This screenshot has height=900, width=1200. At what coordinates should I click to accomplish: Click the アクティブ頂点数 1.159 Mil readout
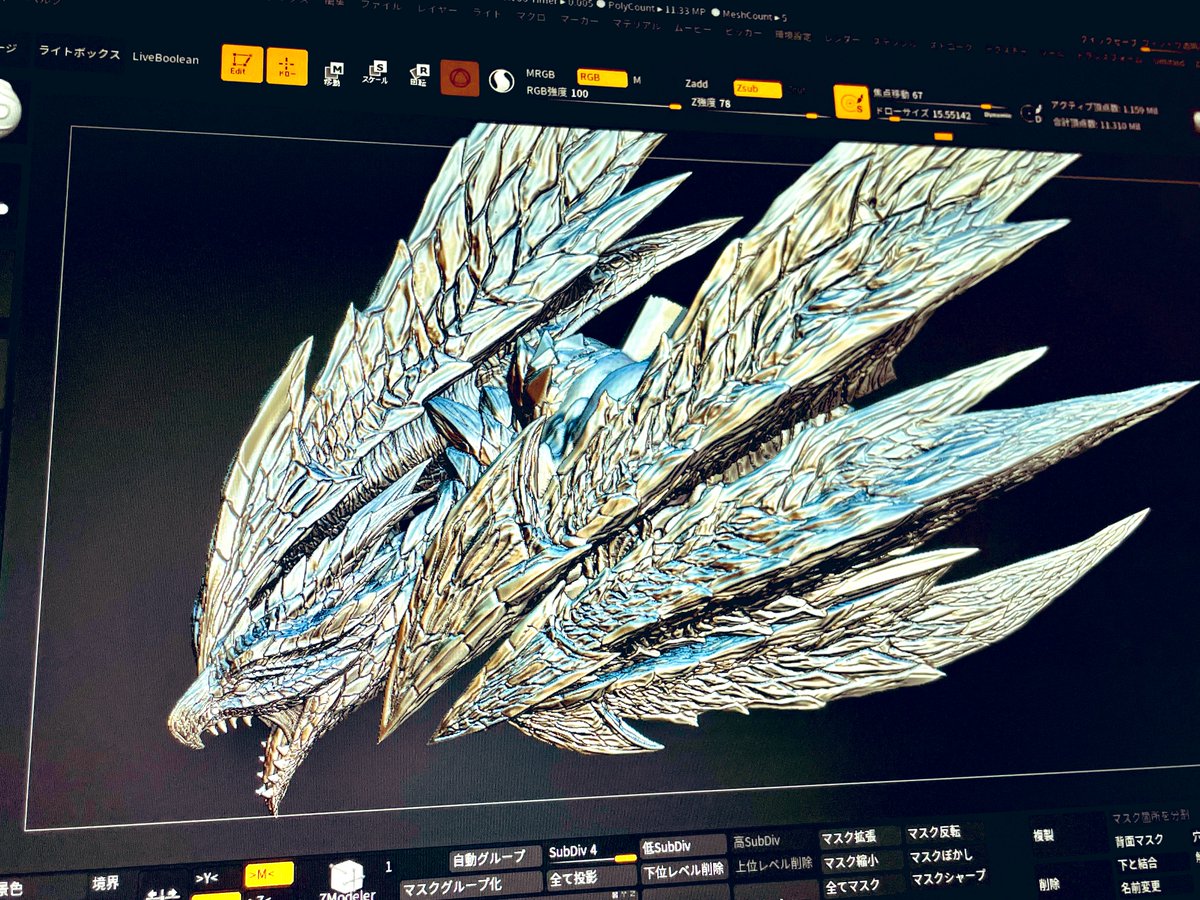point(1104,107)
